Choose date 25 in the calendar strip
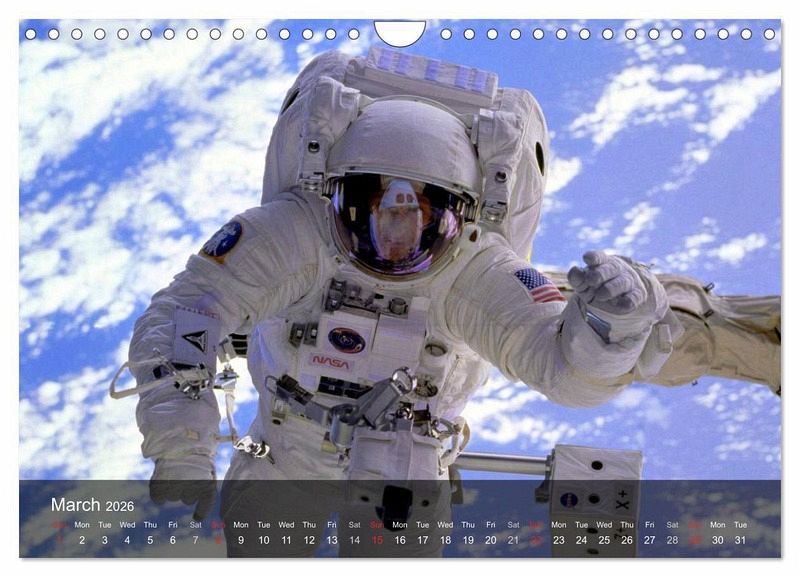800x577 pixels. coord(604,540)
